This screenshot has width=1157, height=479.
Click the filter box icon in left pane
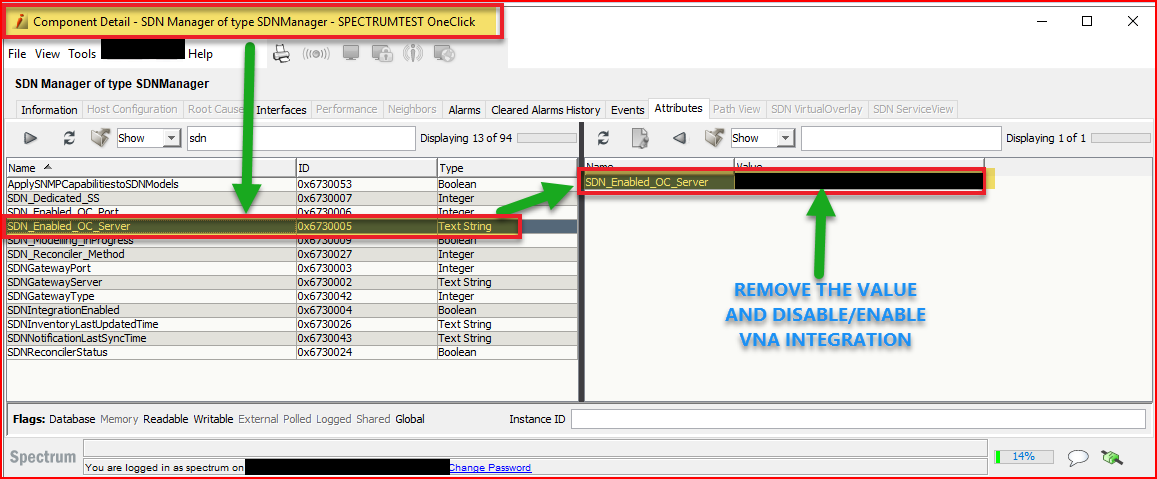click(100, 137)
